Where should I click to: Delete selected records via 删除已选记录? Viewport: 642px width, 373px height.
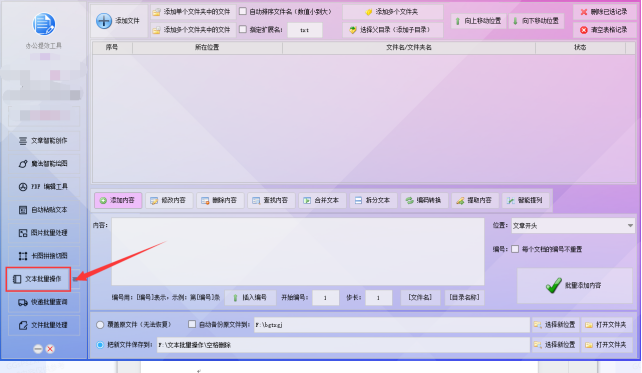[x=604, y=12]
